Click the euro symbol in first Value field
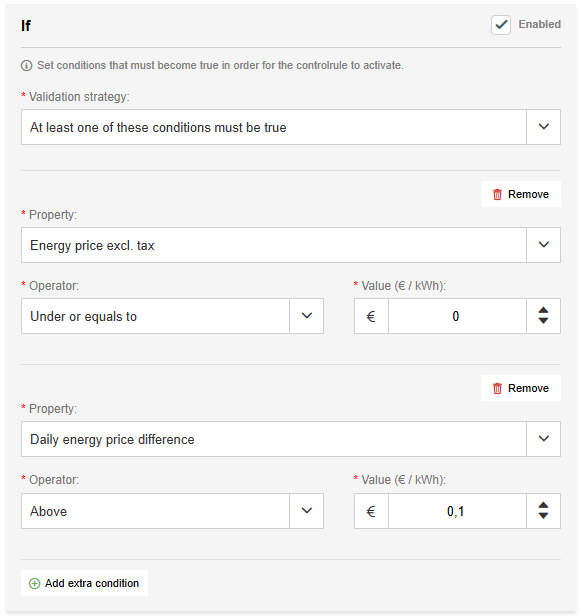Image resolution: width=581 pixels, height=616 pixels. (x=371, y=316)
